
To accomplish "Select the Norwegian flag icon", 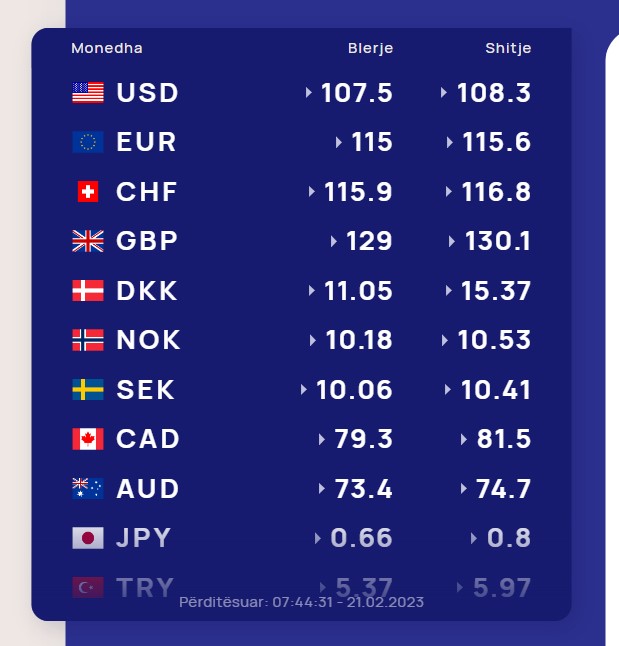I will click(88, 340).
